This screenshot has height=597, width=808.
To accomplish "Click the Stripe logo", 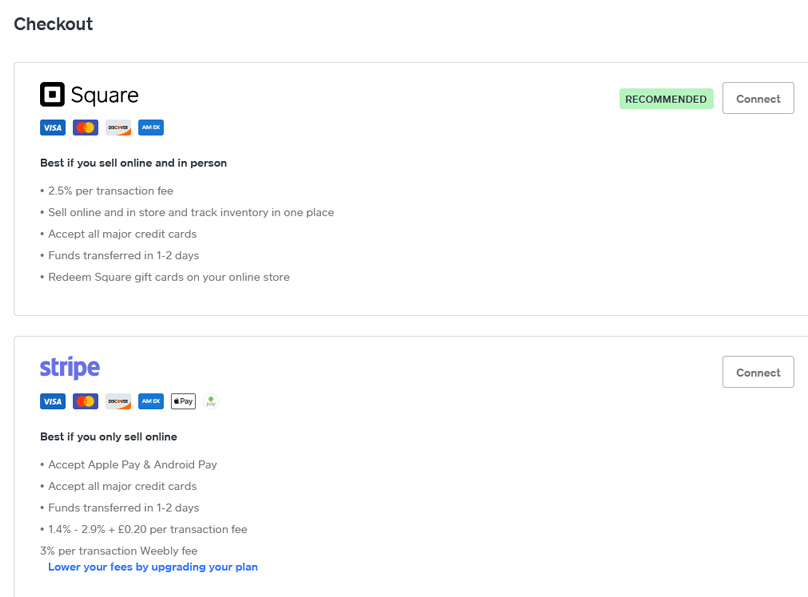I will pos(70,367).
